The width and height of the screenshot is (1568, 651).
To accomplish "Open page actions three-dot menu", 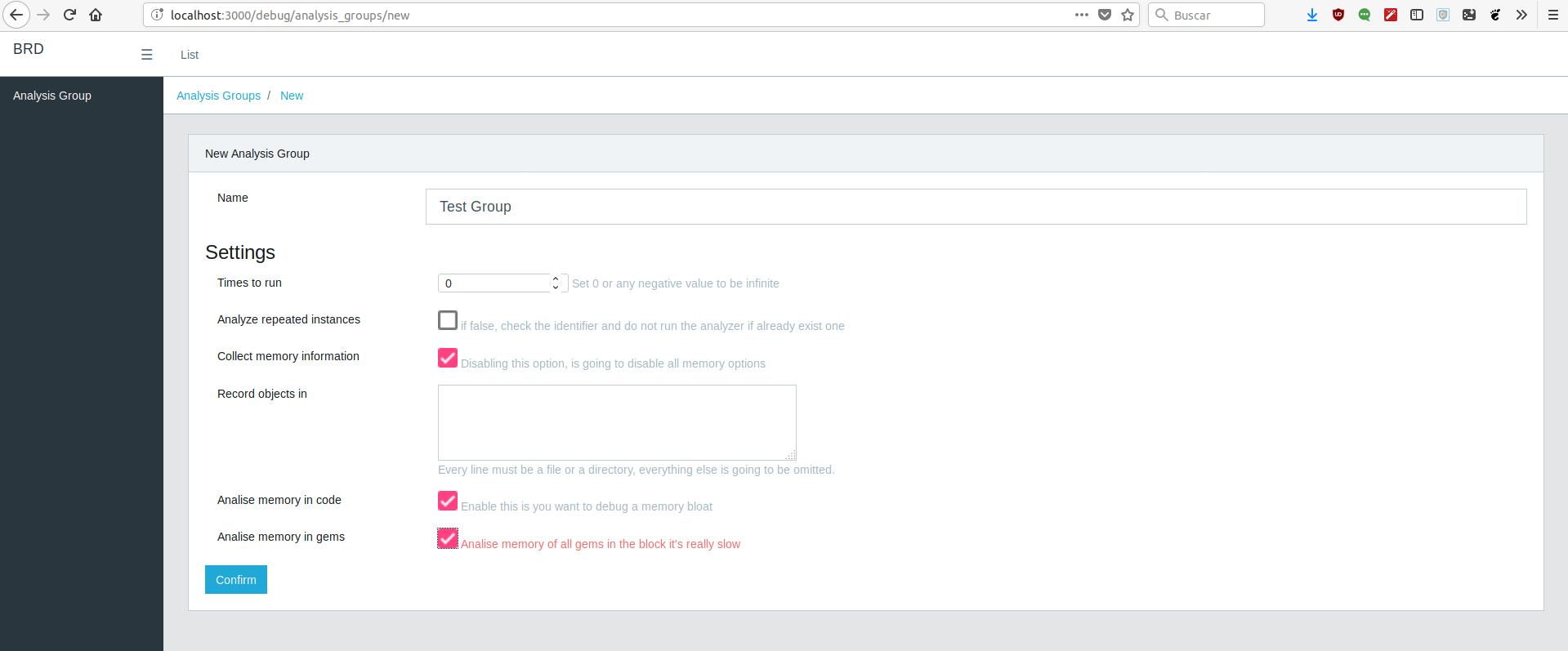I will tap(1082, 15).
